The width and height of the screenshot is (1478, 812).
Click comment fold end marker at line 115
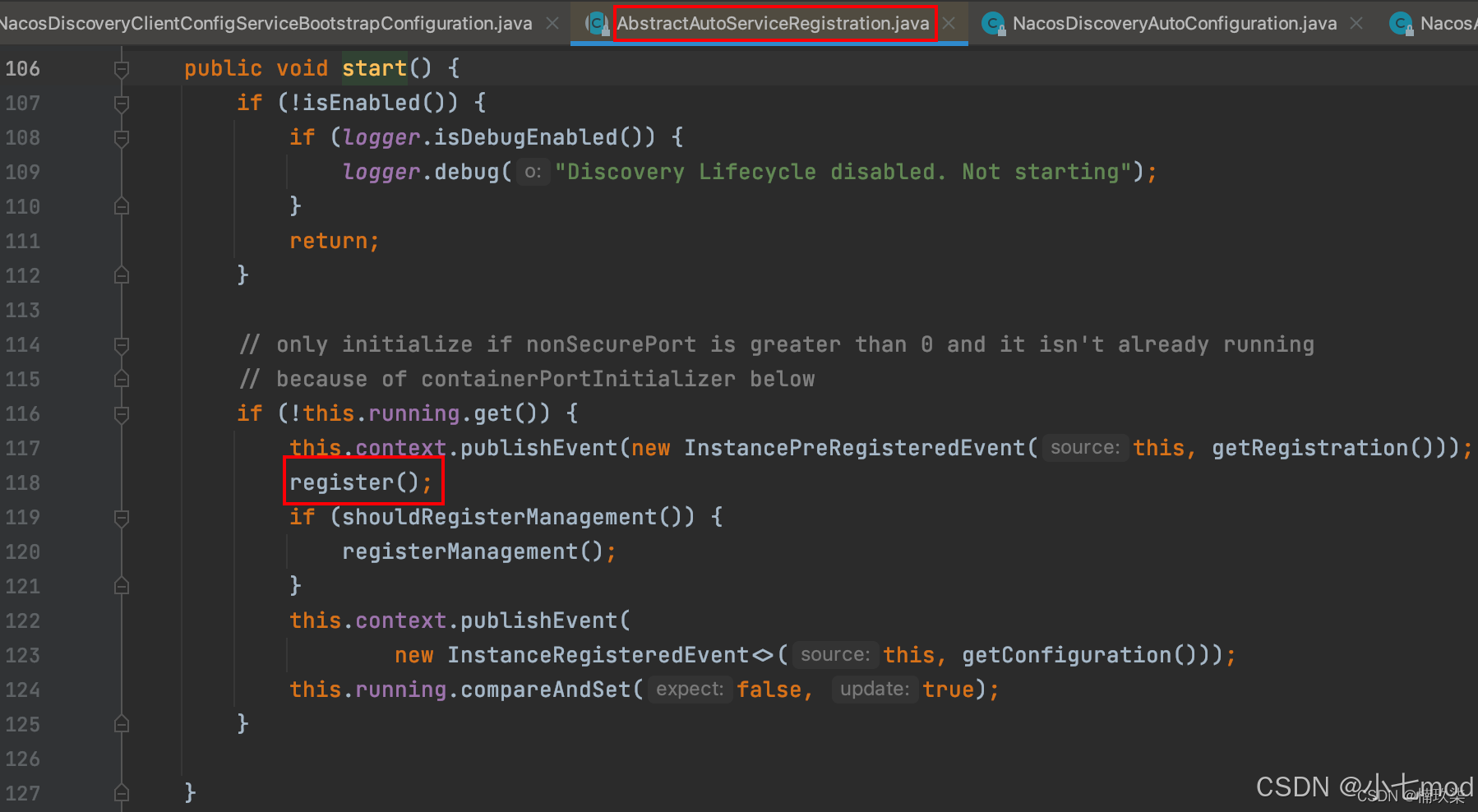tap(122, 379)
